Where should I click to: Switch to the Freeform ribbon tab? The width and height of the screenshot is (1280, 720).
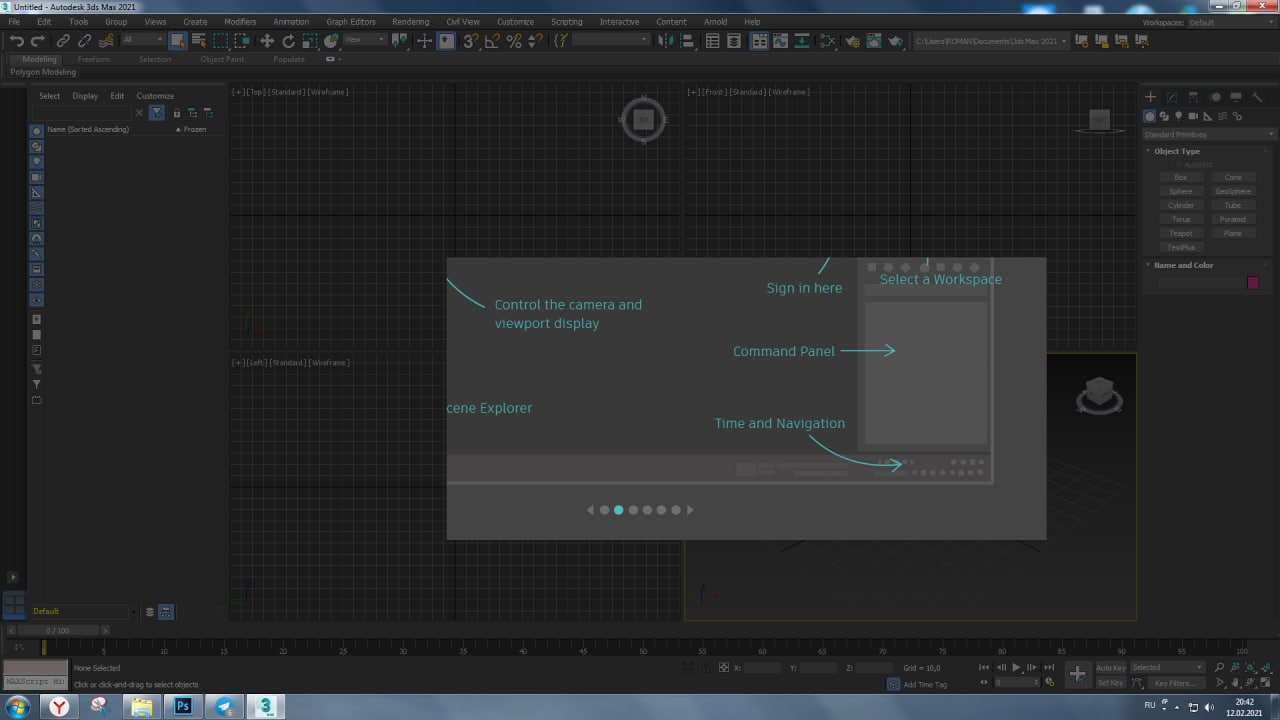point(94,59)
